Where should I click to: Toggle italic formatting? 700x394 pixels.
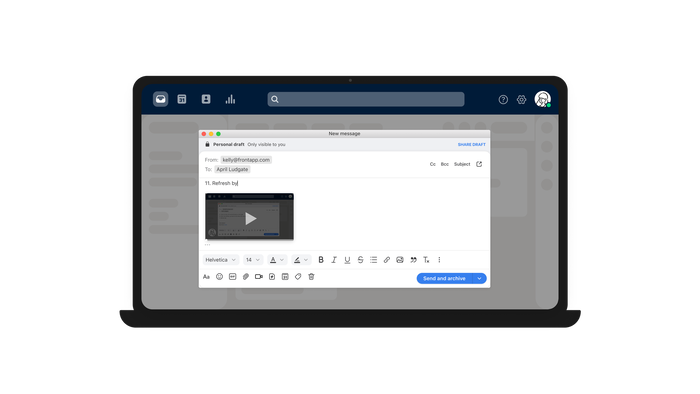pyautogui.click(x=333, y=260)
